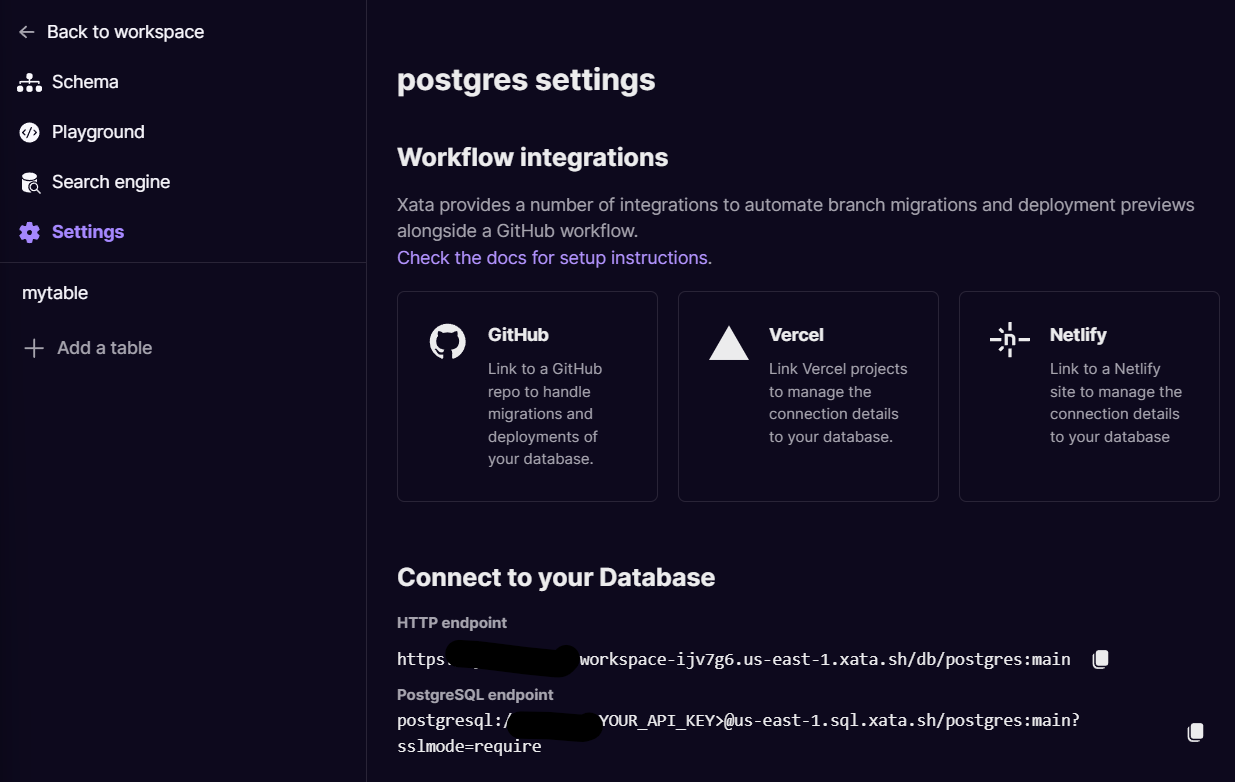Screen dimensions: 1235x782
Task: Click the Netlify logo icon
Action: [x=1010, y=340]
